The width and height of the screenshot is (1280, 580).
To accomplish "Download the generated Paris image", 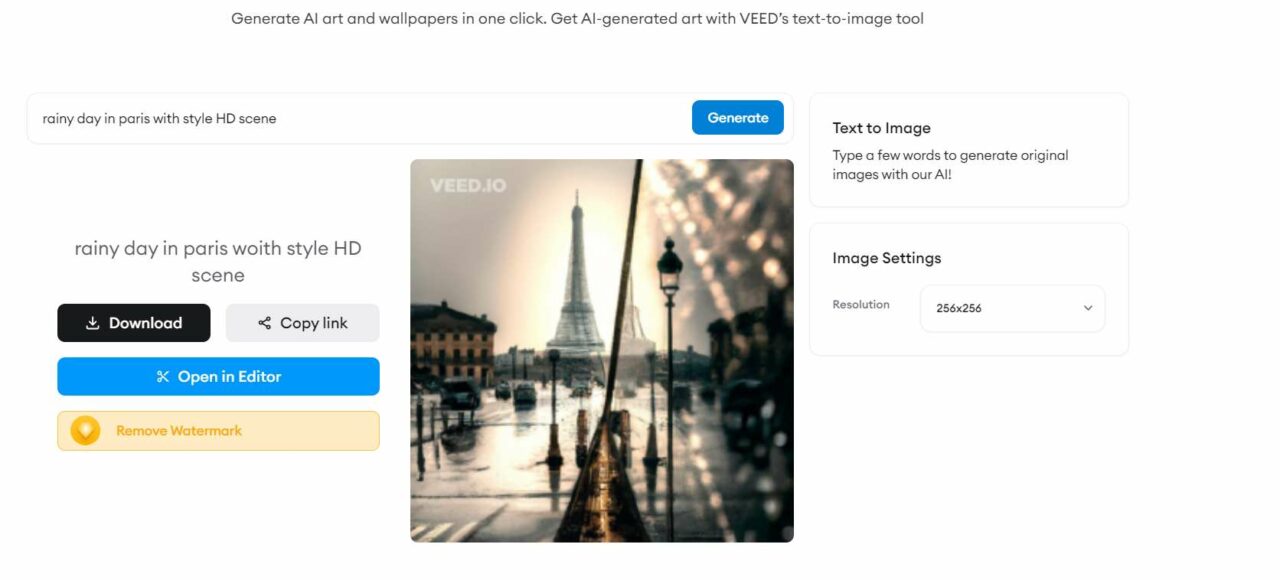I will (134, 322).
